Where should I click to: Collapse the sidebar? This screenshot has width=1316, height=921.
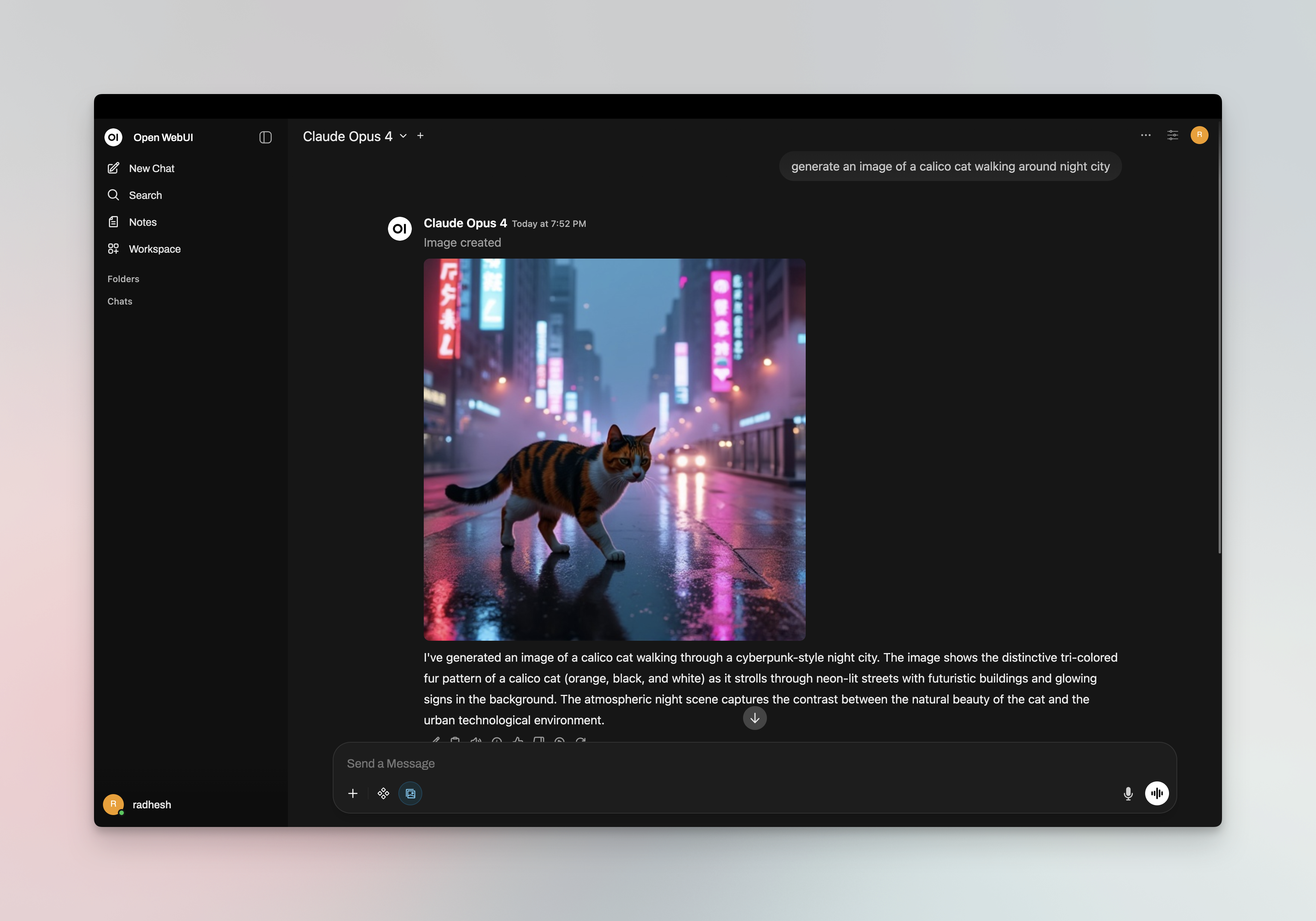click(x=265, y=137)
